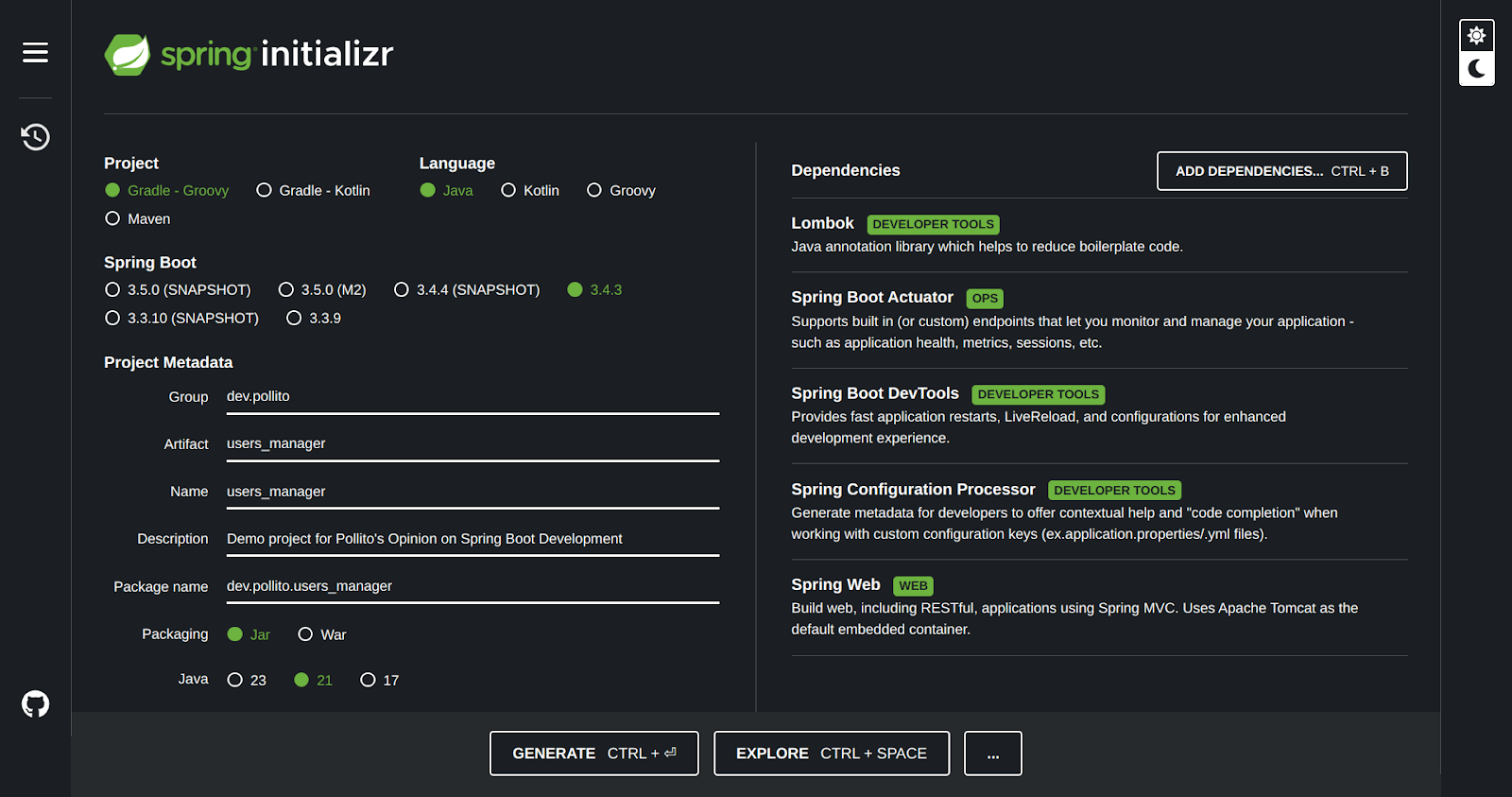
Task: Select Spring Boot 3.5.0 (SNAPSHOT)
Action: click(x=178, y=289)
